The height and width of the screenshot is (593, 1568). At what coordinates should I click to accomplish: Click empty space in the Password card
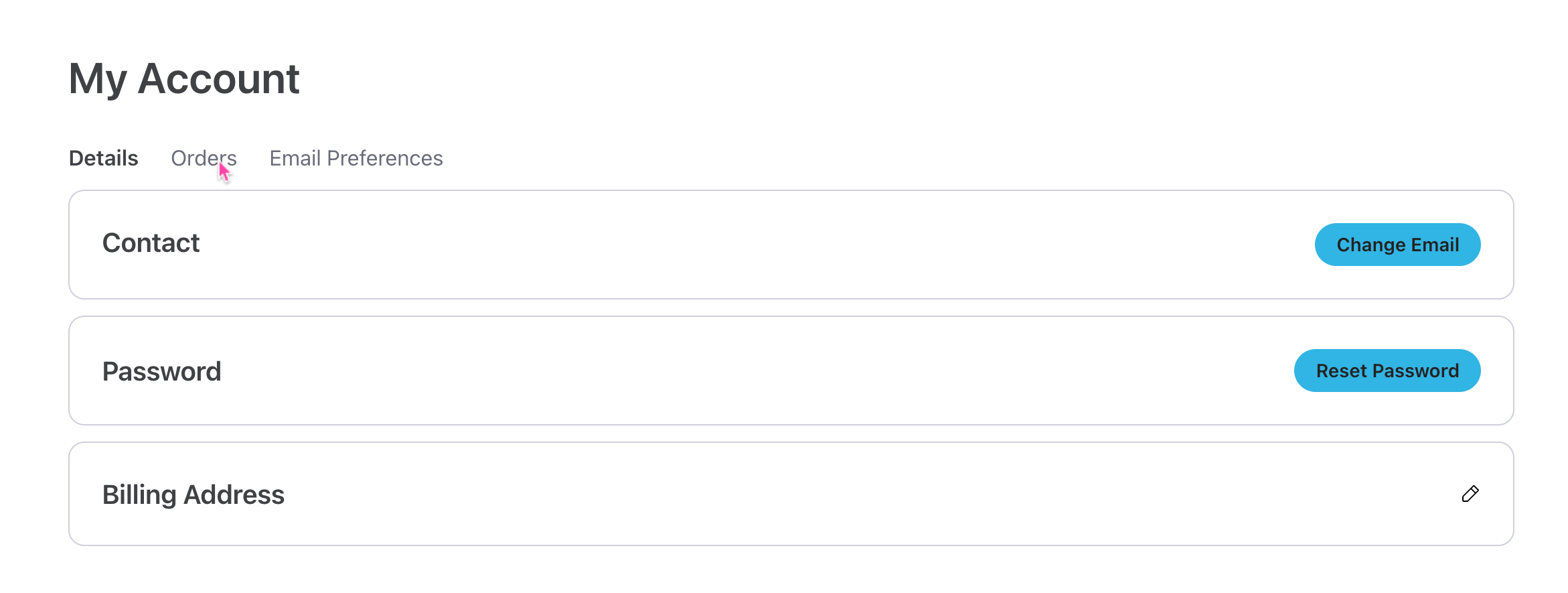click(736, 371)
